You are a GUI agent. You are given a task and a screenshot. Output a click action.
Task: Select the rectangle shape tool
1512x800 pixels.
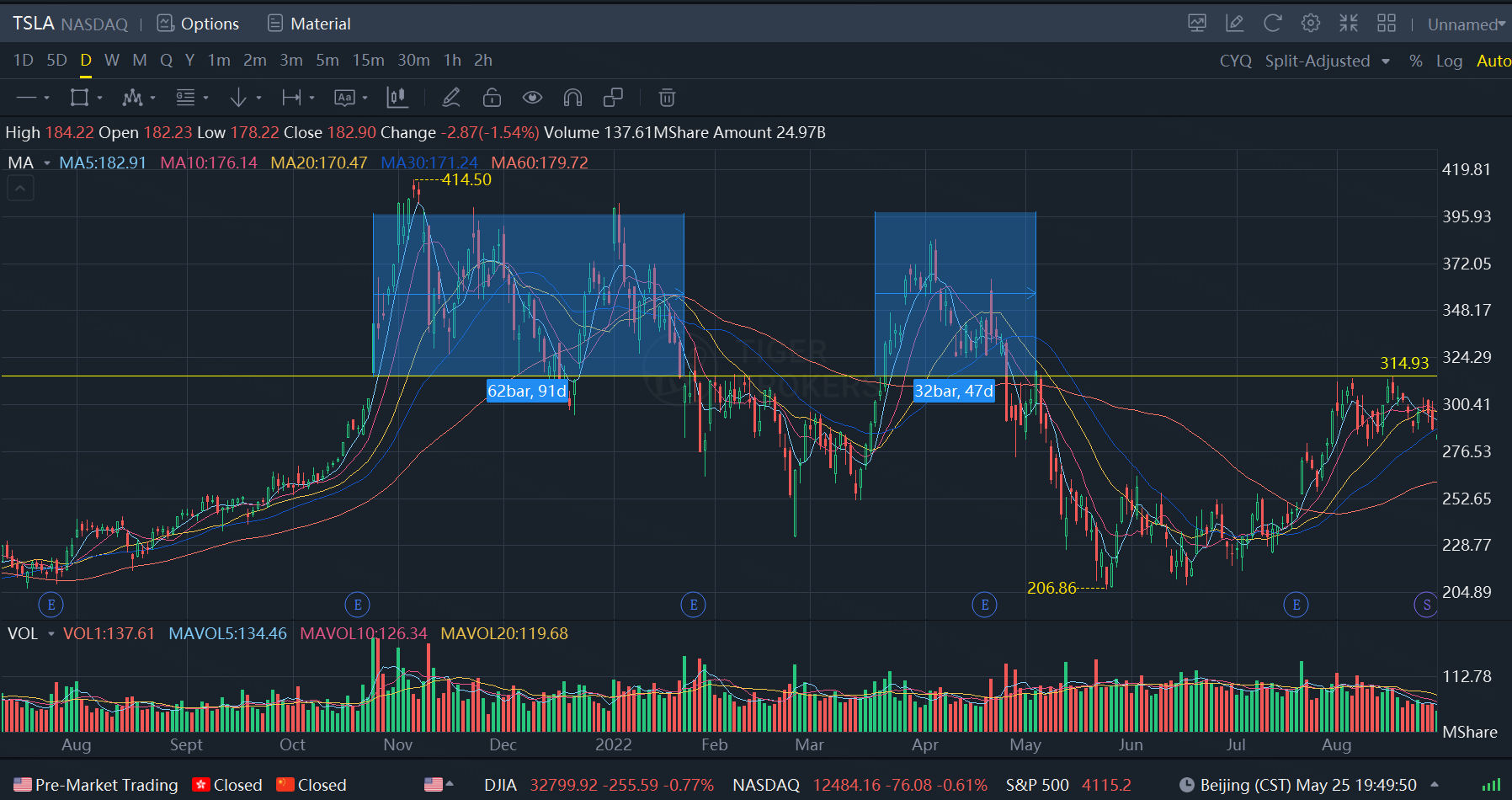[x=79, y=98]
